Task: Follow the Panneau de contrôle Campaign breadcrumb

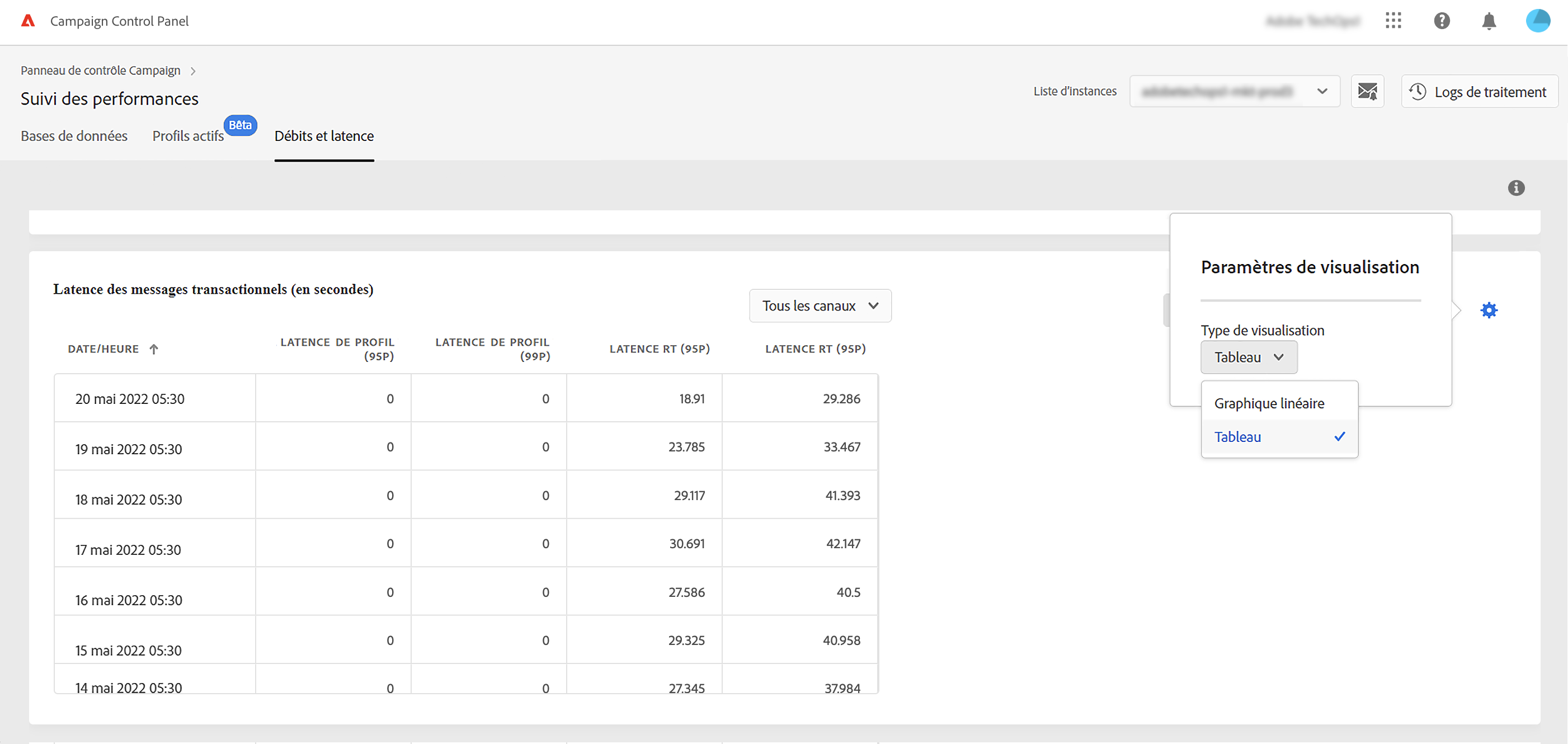Action: coord(101,70)
